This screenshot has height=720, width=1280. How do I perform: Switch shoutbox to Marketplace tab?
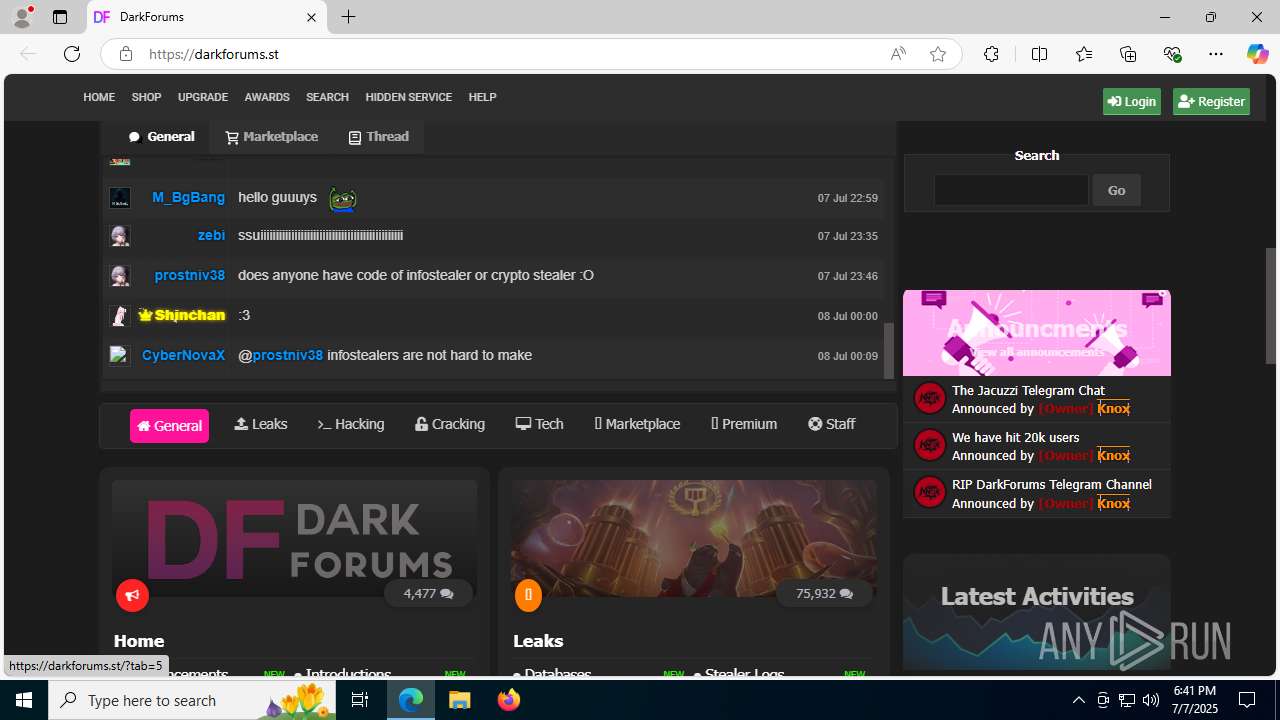pyautogui.click(x=271, y=137)
